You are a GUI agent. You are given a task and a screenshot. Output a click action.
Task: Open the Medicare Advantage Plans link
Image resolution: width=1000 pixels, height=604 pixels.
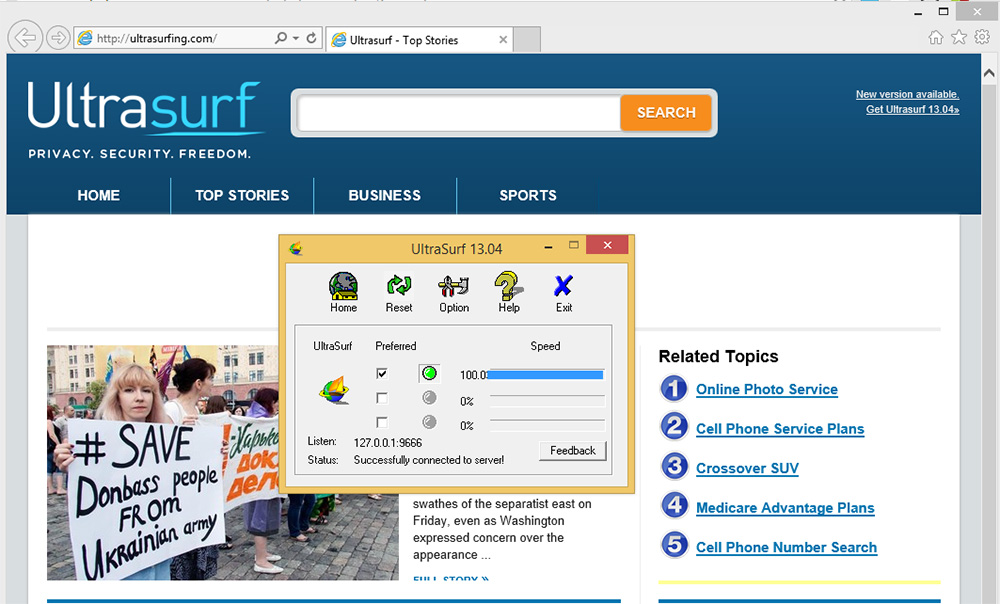click(785, 508)
